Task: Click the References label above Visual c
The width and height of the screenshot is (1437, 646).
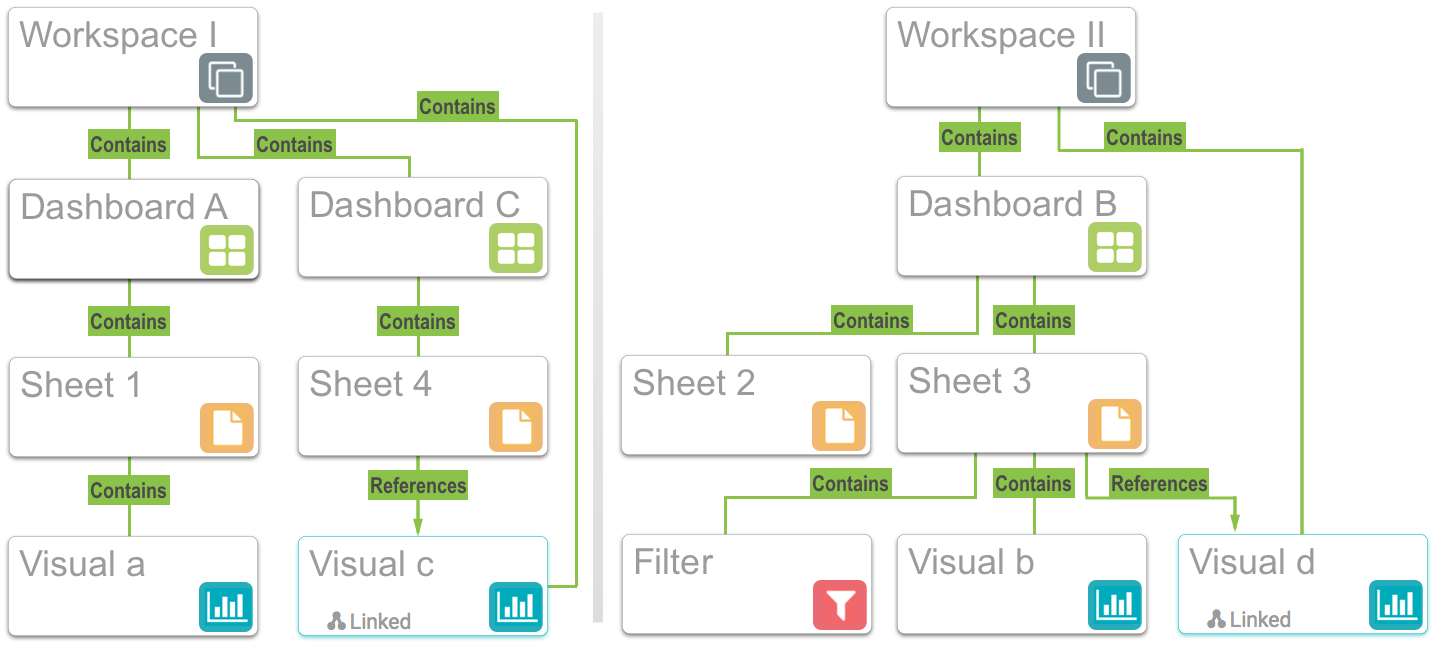Action: (418, 486)
